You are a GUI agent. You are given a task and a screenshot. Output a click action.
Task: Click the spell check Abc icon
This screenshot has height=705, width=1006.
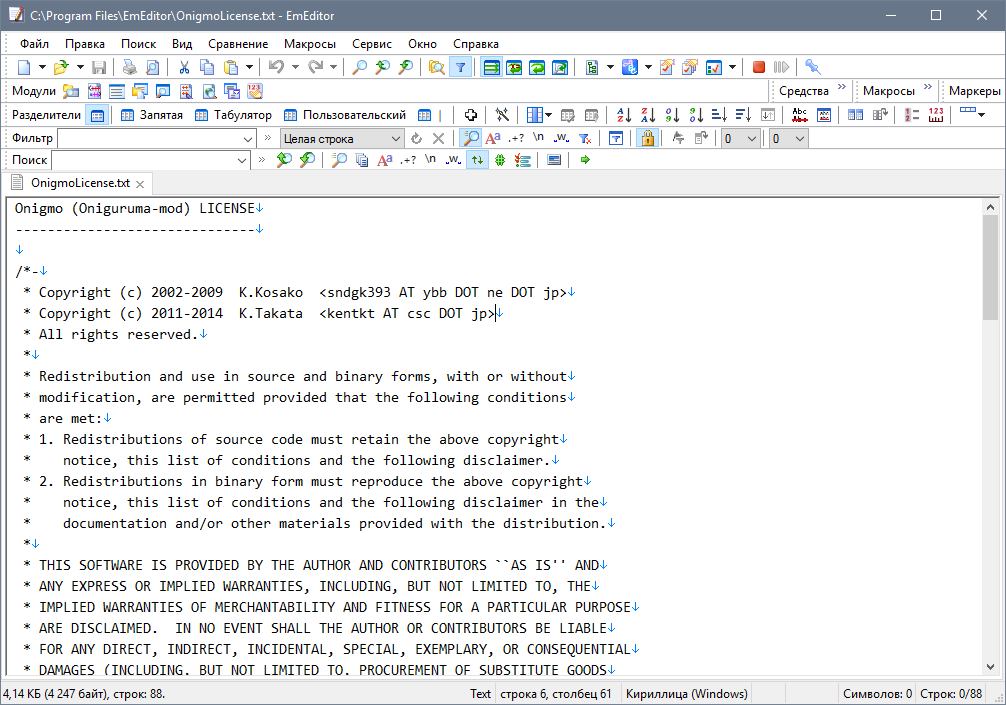tap(799, 115)
